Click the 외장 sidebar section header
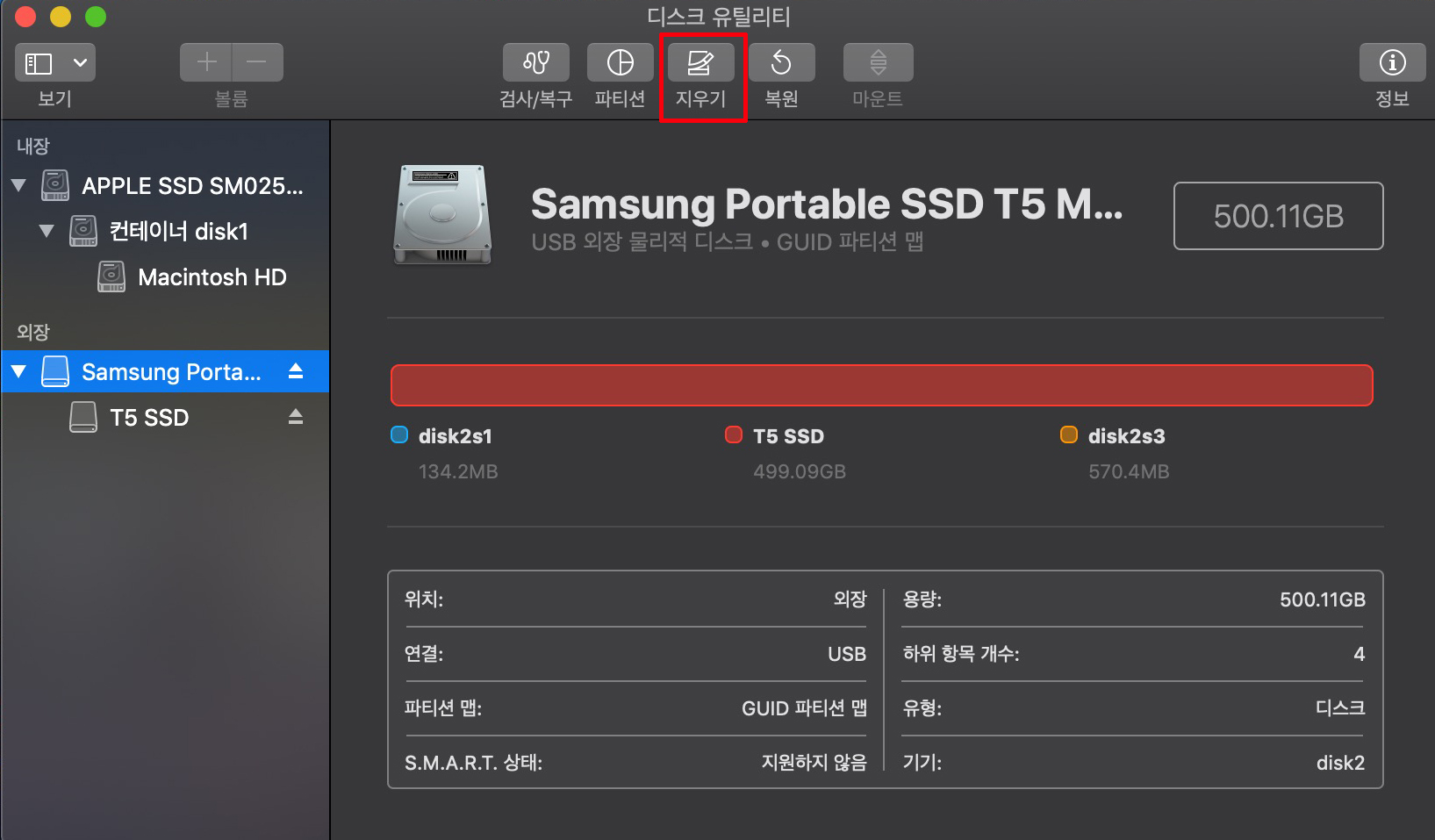Viewport: 1435px width, 840px height. pos(33,332)
